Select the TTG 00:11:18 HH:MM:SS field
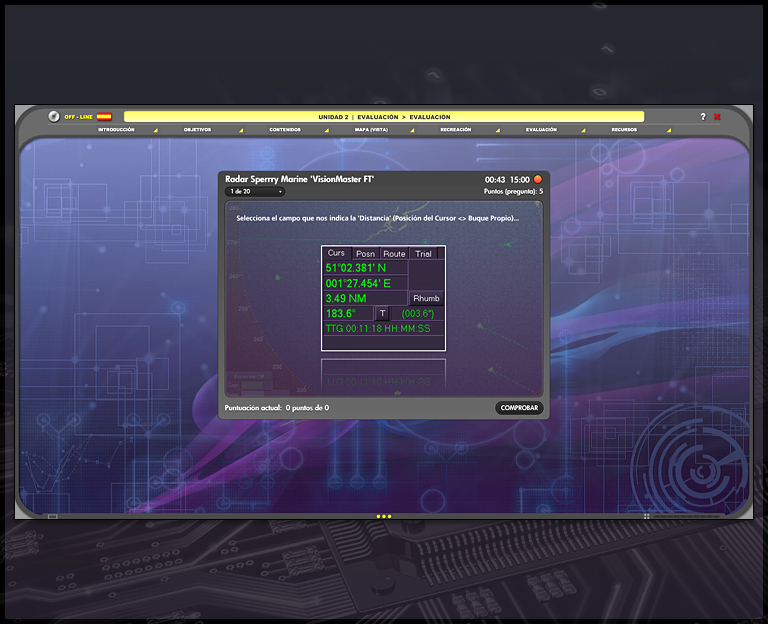Viewport: 768px width, 624px height. point(384,328)
